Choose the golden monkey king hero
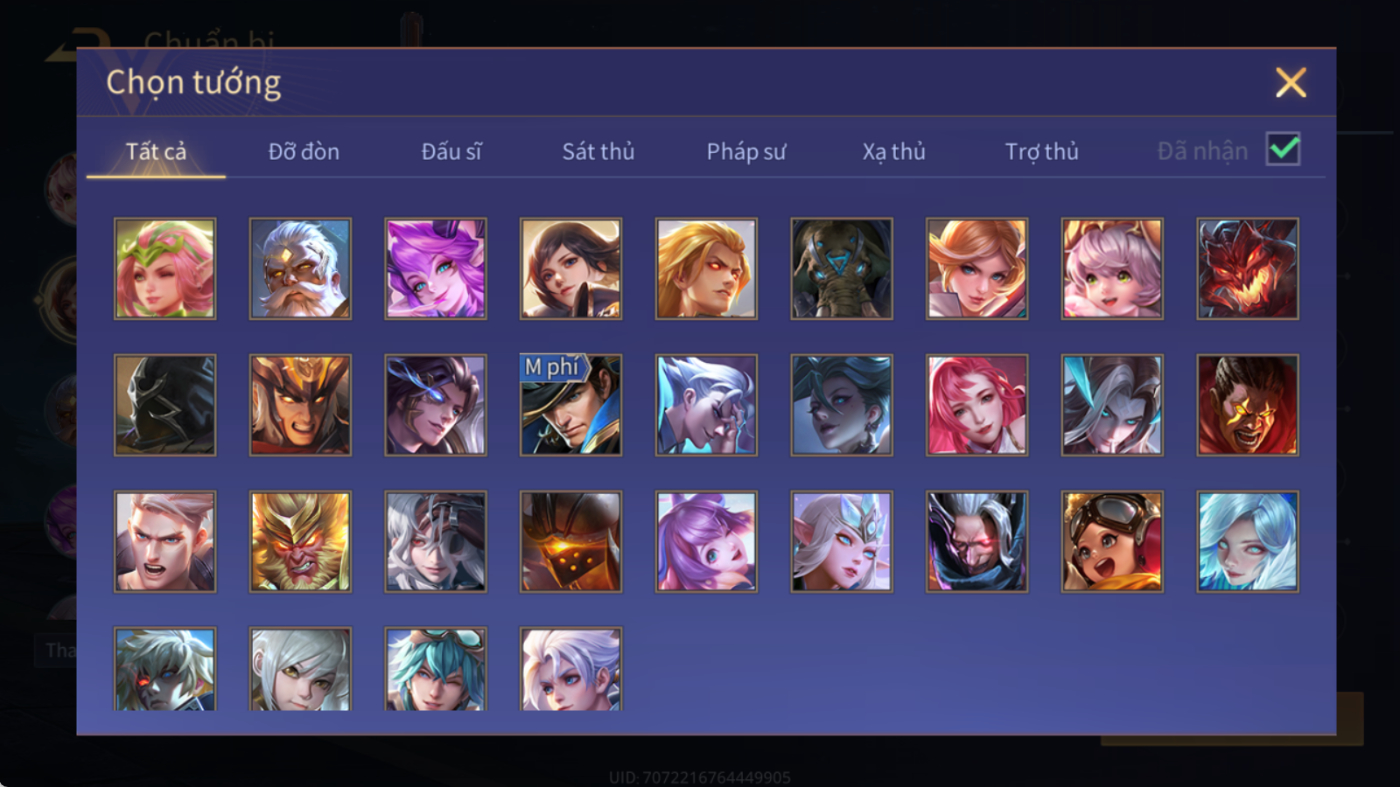 pyautogui.click(x=300, y=541)
